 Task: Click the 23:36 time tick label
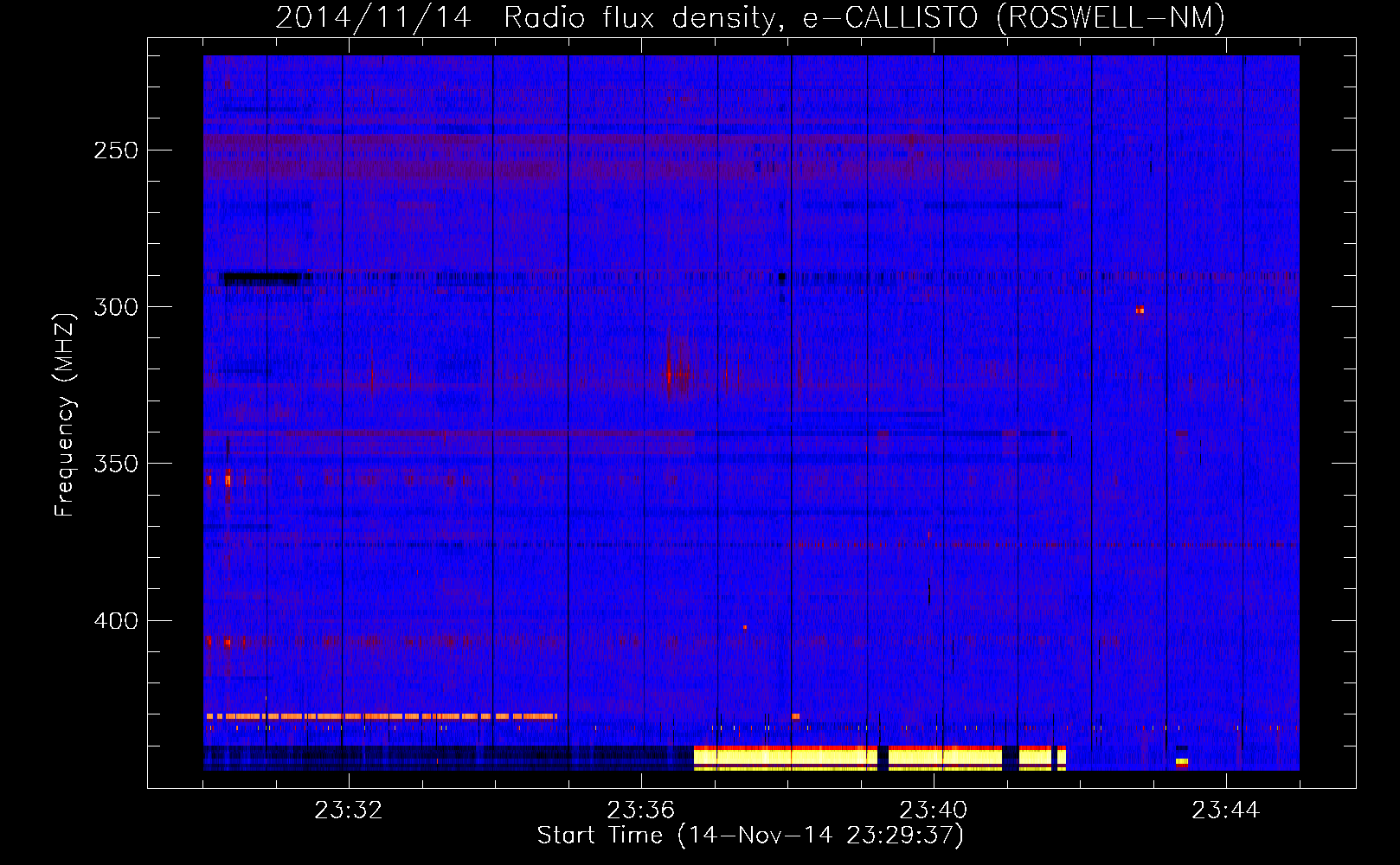pos(640,811)
